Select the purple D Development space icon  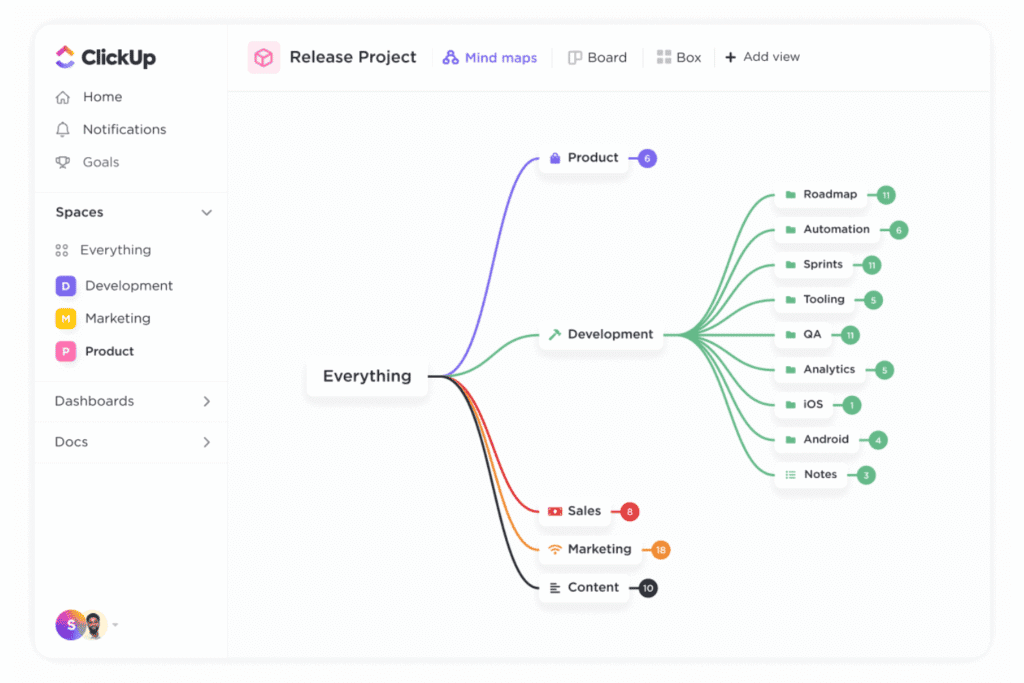[x=65, y=286]
